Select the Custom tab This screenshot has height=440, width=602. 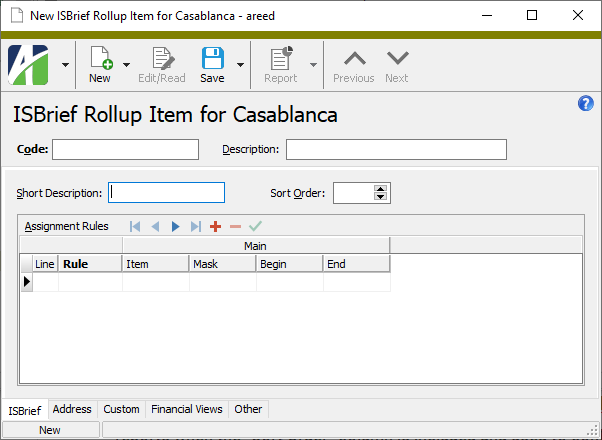[121, 409]
